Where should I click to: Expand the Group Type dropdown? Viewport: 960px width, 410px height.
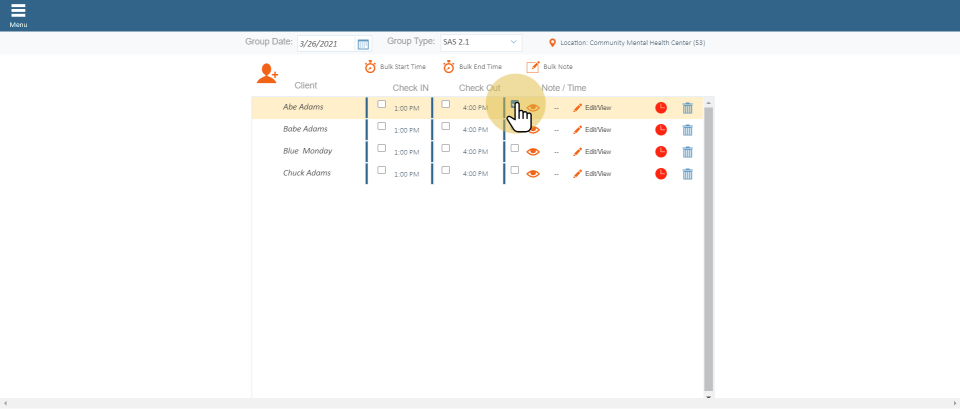[514, 43]
